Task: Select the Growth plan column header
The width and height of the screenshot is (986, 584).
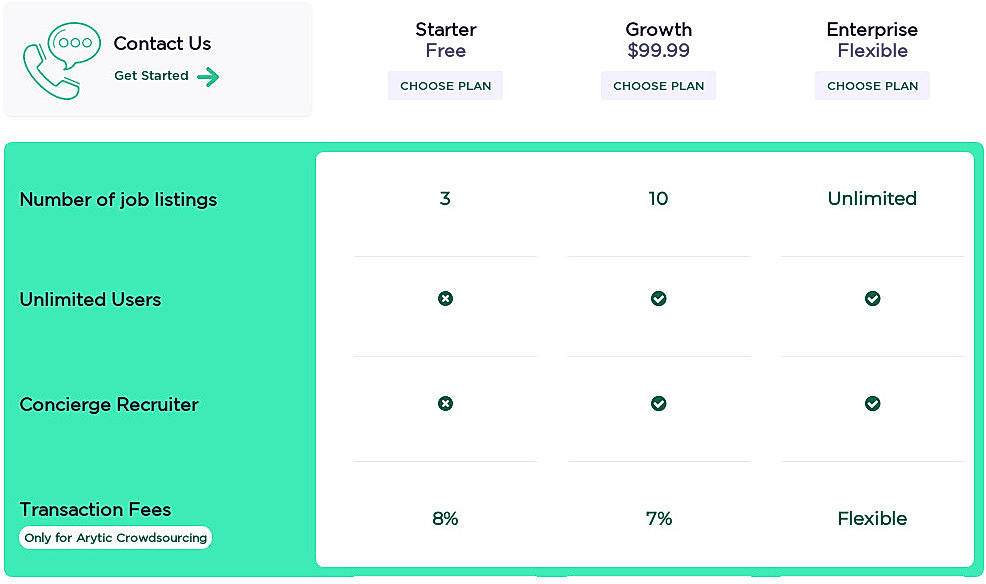Action: click(658, 40)
